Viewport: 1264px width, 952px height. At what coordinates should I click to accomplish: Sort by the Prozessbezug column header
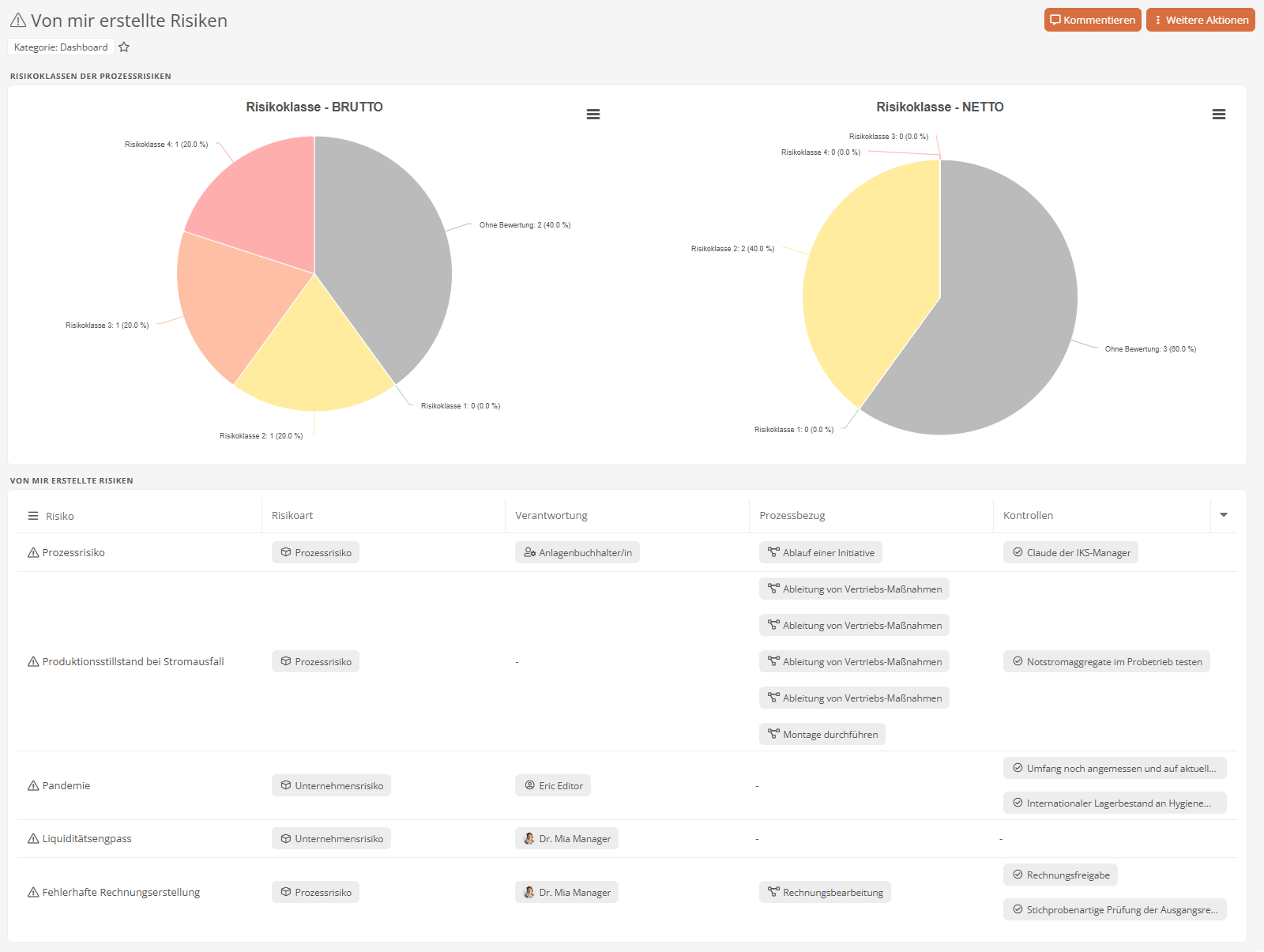pyautogui.click(x=792, y=516)
